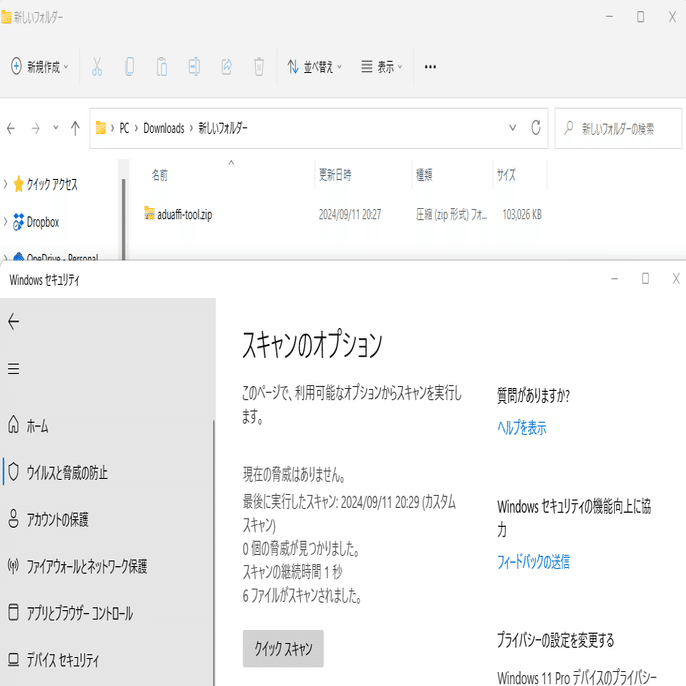Screen dimensions: 686x686
Task: Click the Paste clipboard icon in Explorer
Action: [162, 66]
